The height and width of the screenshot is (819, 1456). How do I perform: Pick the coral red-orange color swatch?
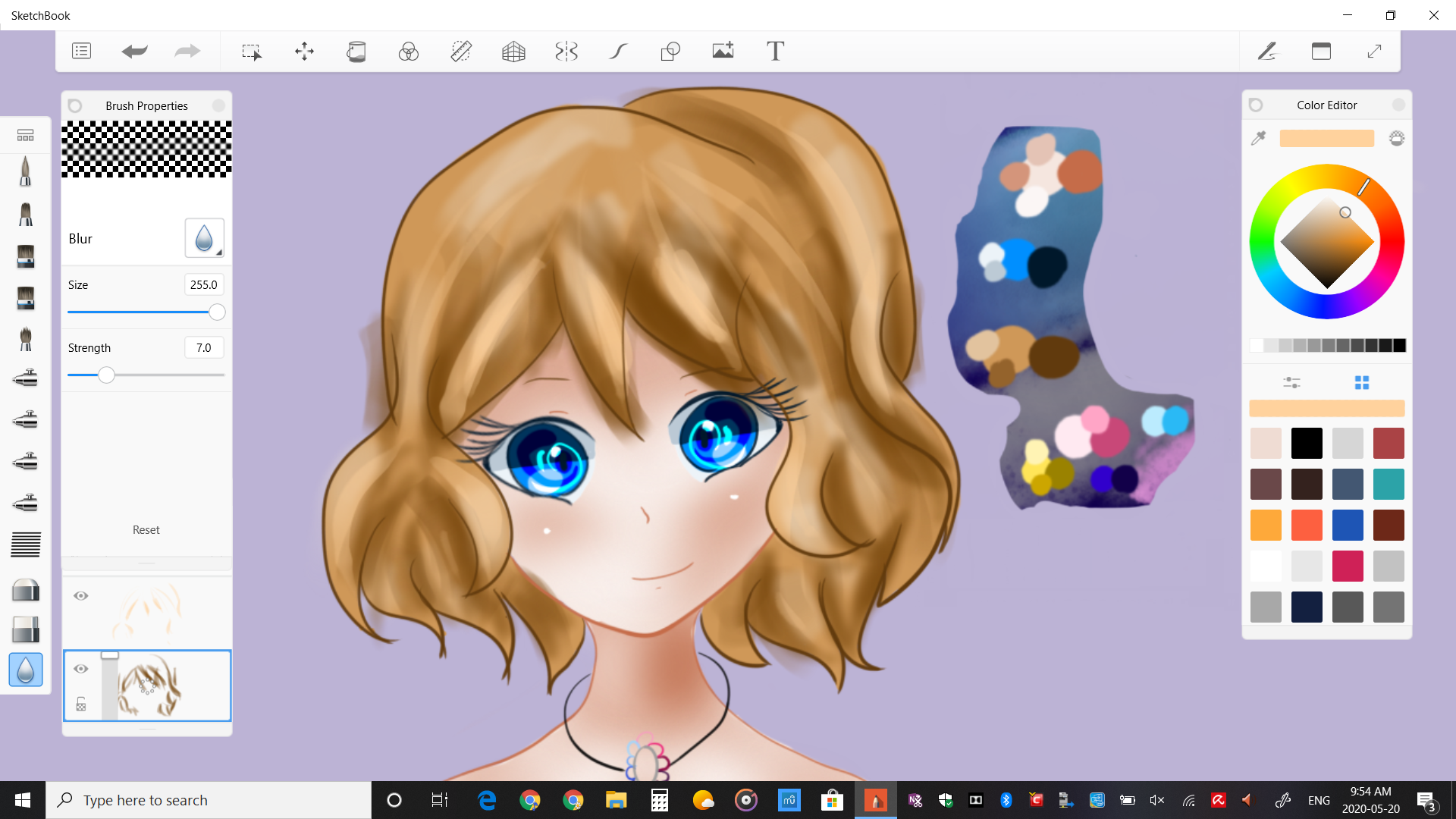(1307, 525)
